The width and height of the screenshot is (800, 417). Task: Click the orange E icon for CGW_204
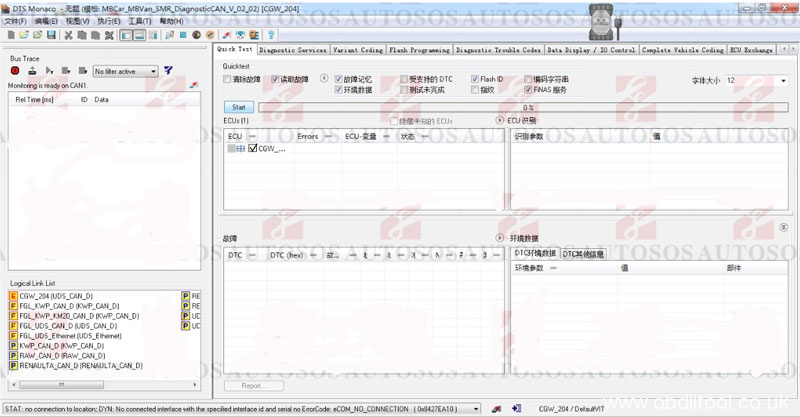point(14,296)
